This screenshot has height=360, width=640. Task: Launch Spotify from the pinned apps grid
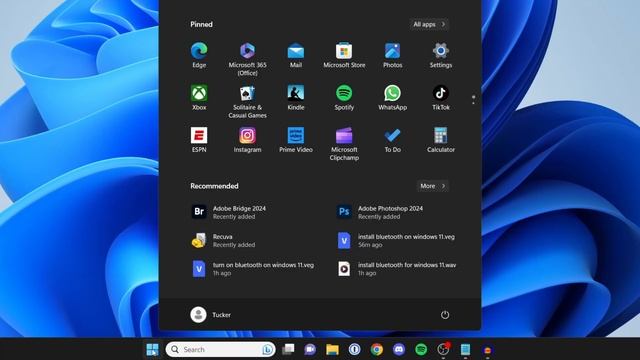click(x=344, y=98)
